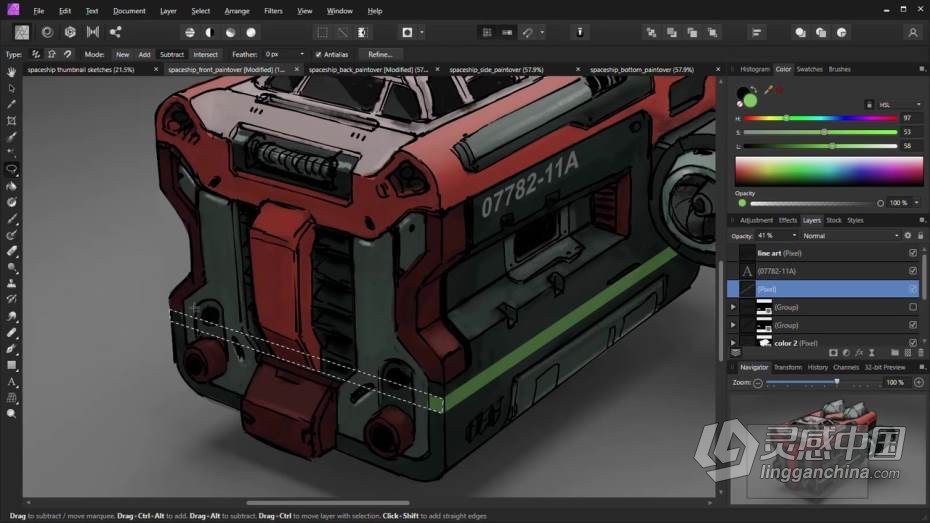This screenshot has height=523, width=930.
Task: Open spaceship_back_paintover document tab
Action: point(368,69)
